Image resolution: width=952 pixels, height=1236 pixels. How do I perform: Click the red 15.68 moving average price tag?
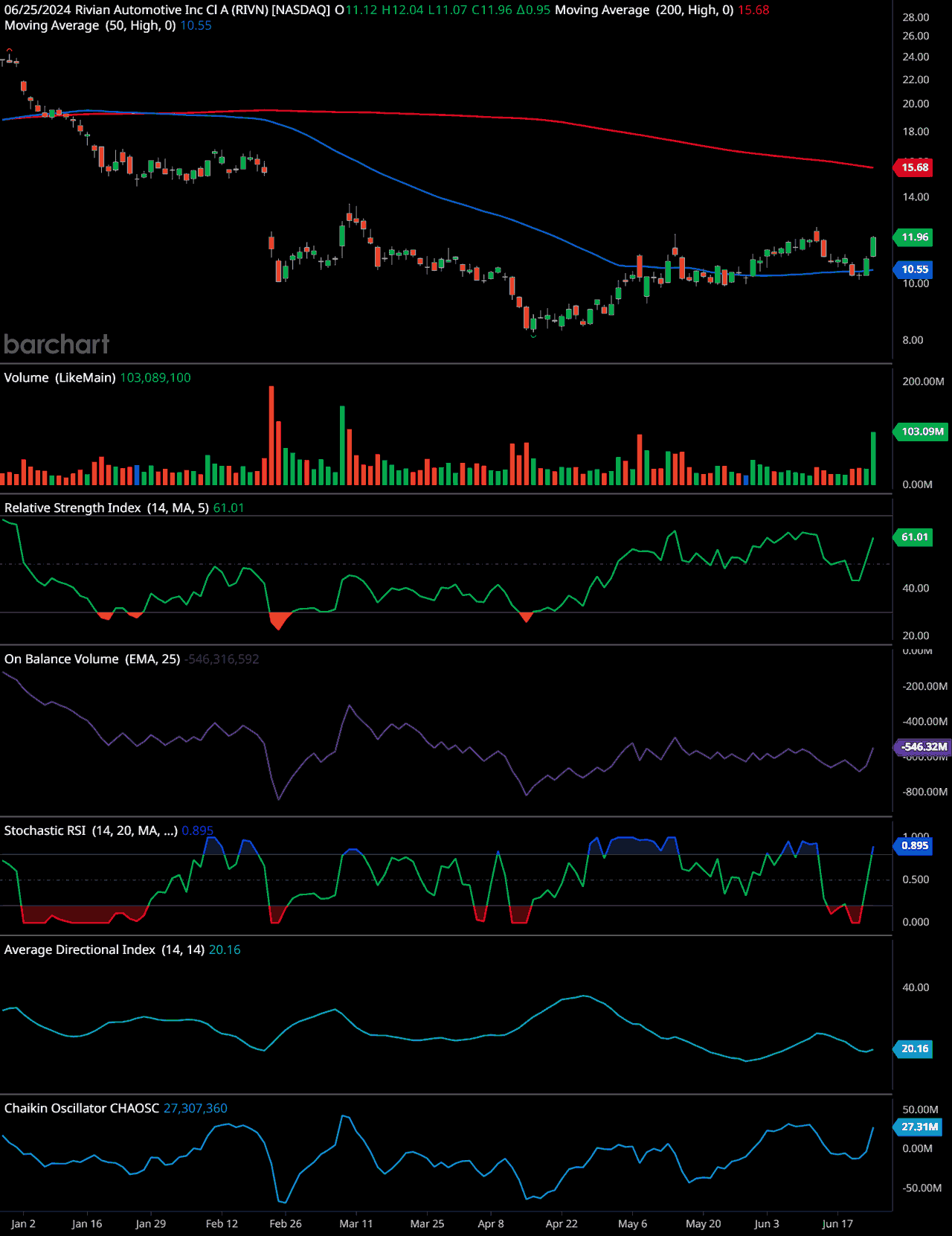pos(914,167)
